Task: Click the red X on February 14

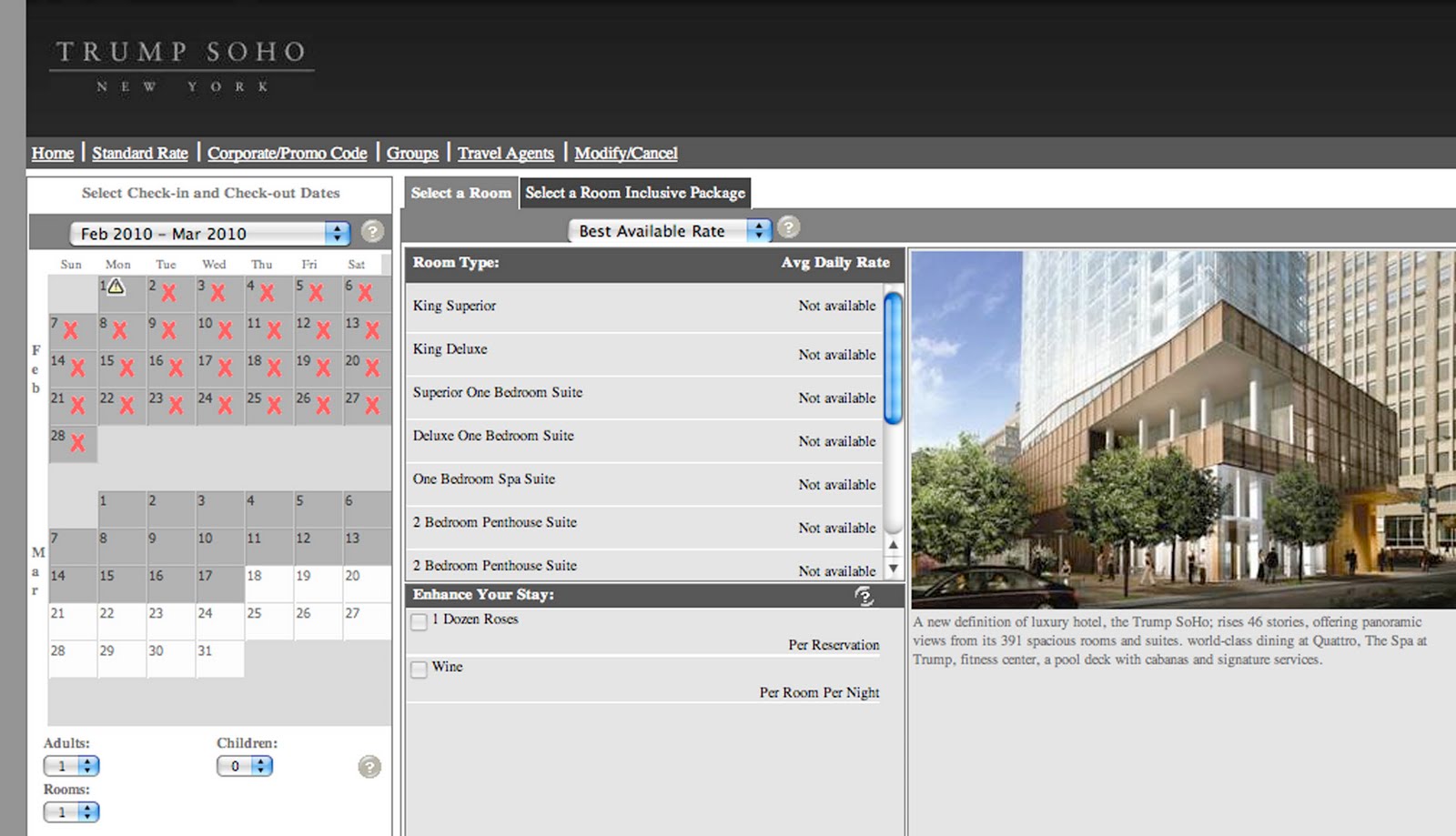Action: (77, 368)
